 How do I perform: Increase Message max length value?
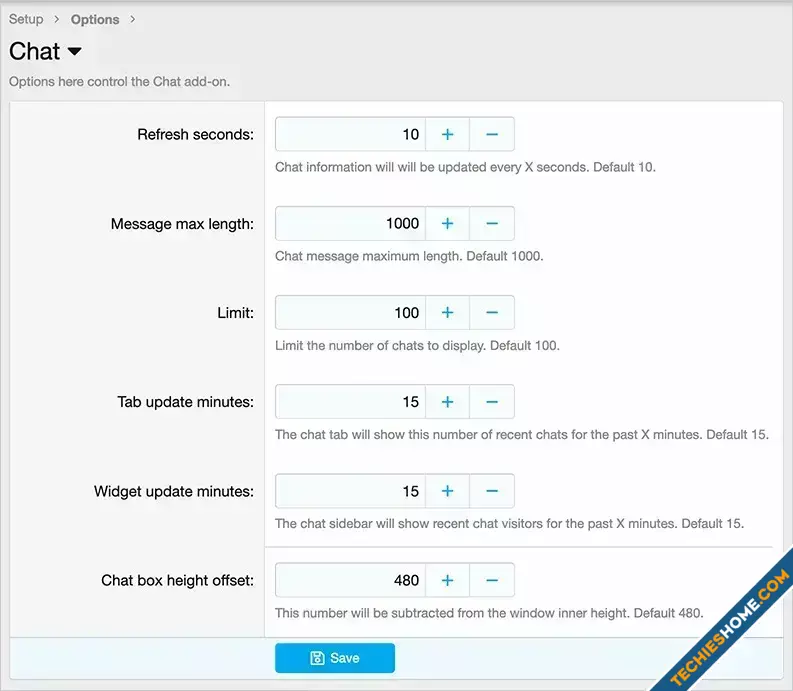pos(447,223)
